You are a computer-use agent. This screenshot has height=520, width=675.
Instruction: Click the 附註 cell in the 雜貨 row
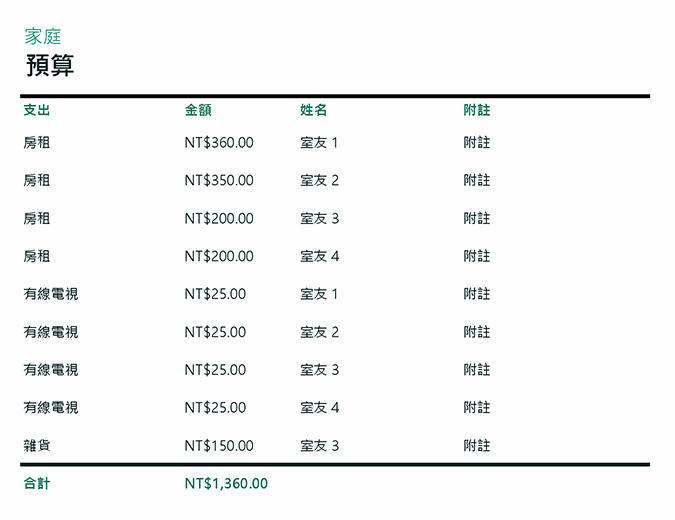point(477,446)
